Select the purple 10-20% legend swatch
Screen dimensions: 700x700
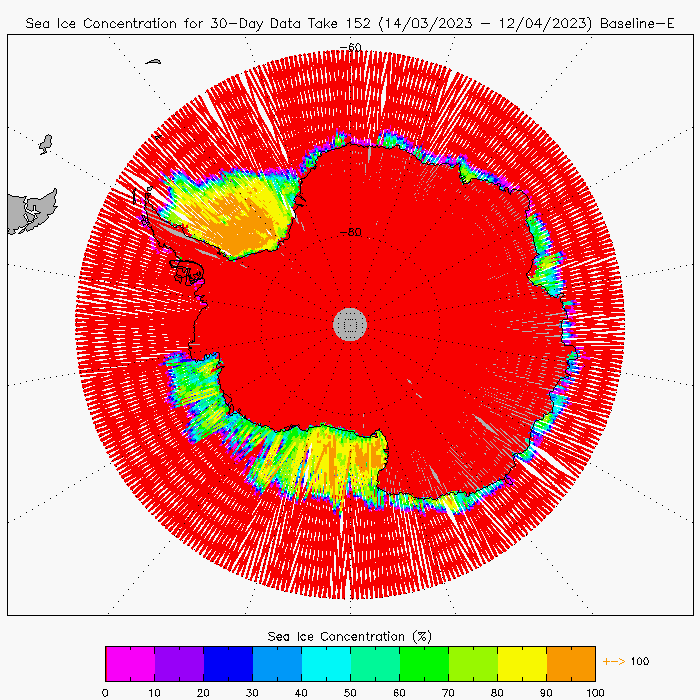(x=178, y=663)
